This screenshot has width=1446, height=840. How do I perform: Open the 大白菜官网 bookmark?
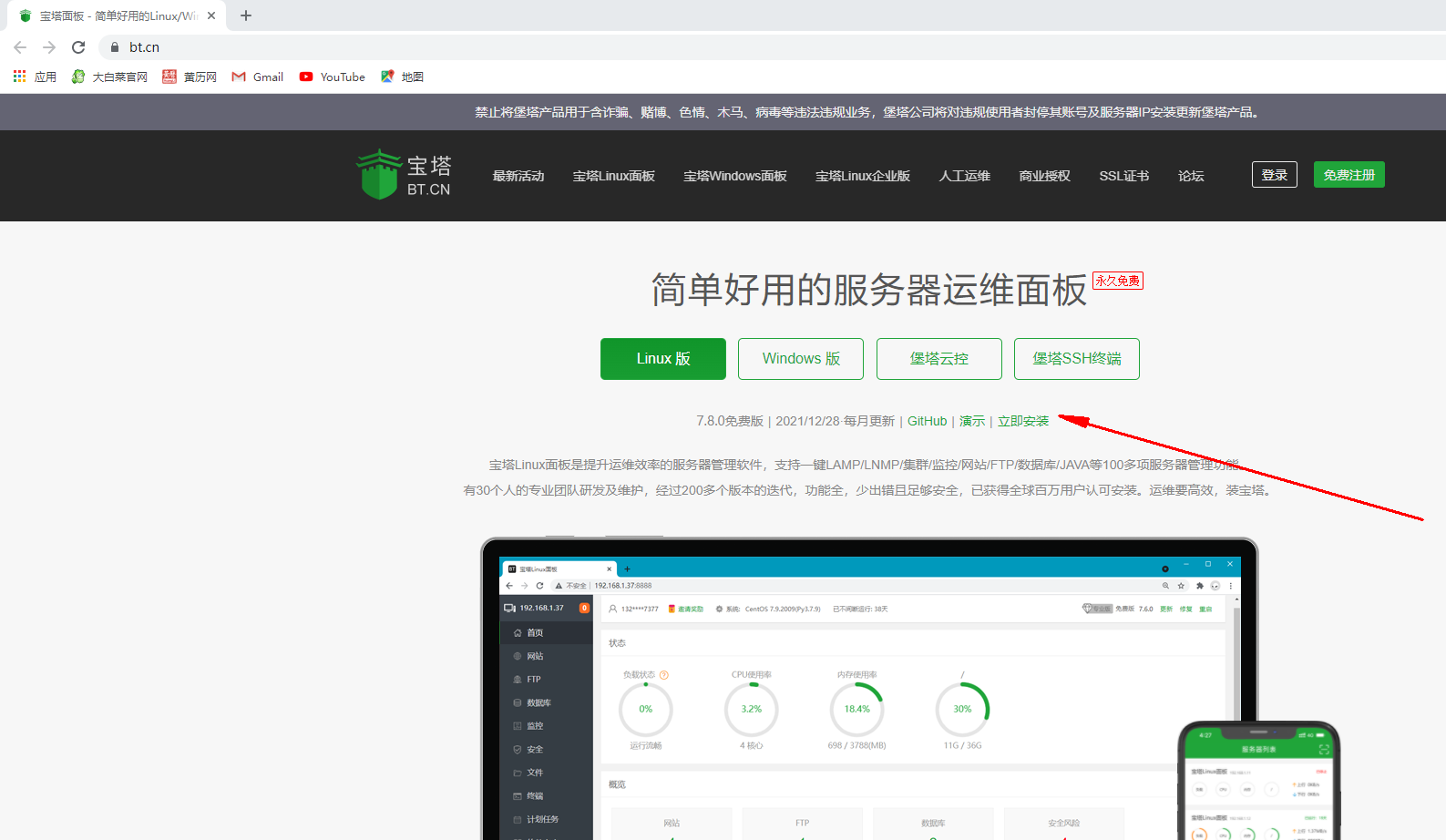[x=109, y=77]
